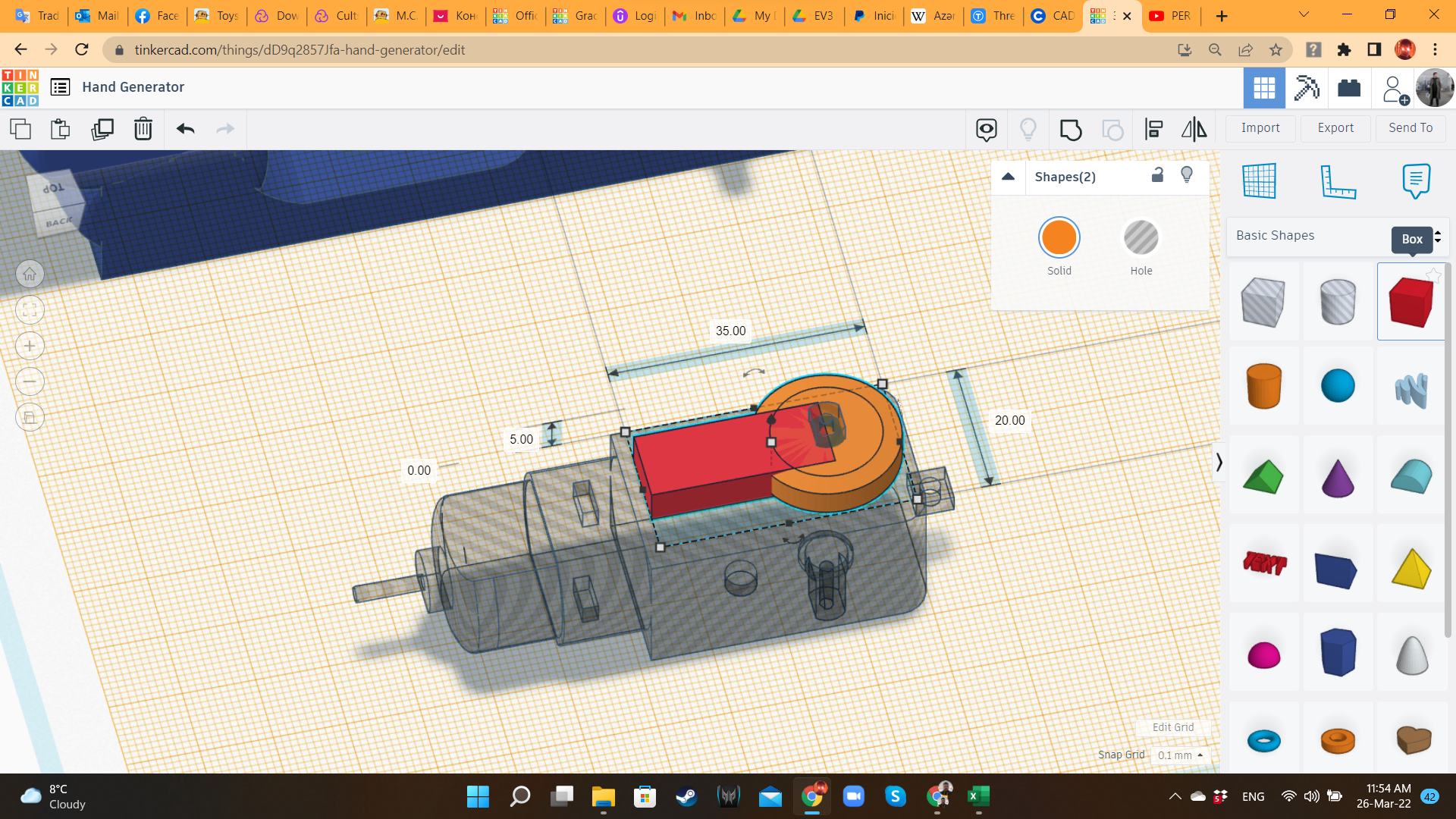The image size is (1456, 819).
Task: Click the Duplicate and repeat icon
Action: click(102, 129)
